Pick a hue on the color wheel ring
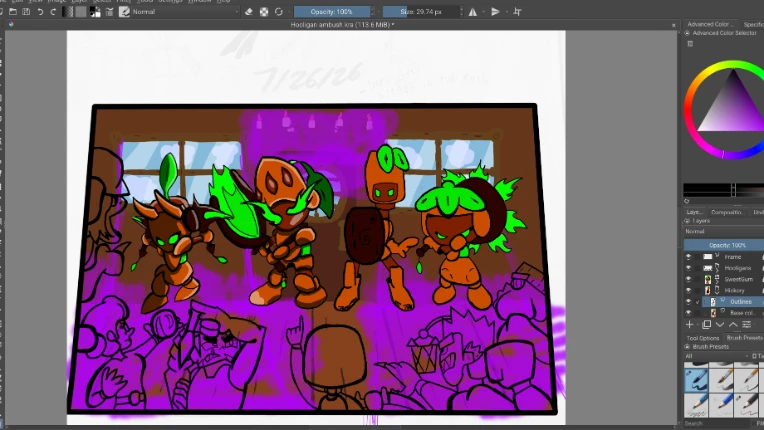This screenshot has width=764, height=430. [x=688, y=110]
